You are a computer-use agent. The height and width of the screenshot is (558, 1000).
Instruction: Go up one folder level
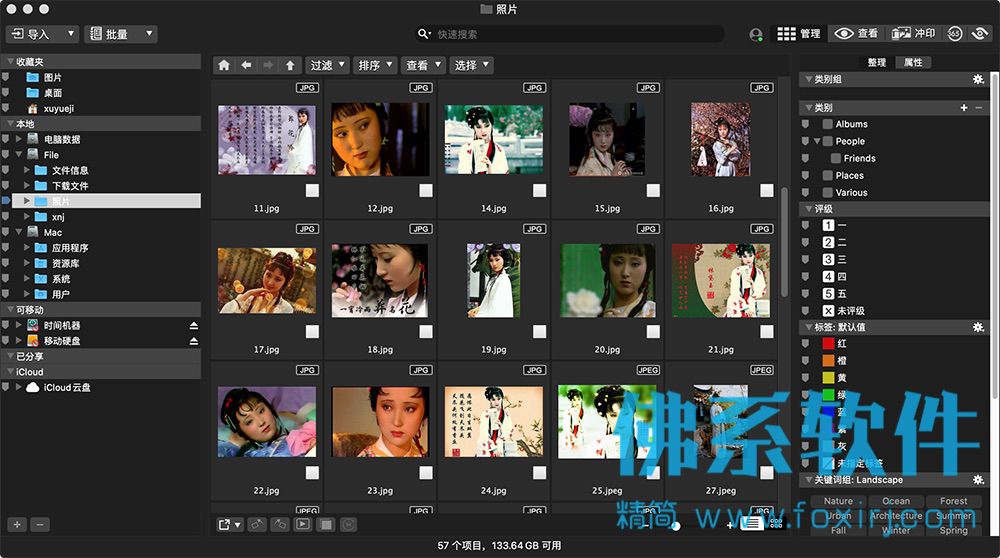tap(290, 65)
